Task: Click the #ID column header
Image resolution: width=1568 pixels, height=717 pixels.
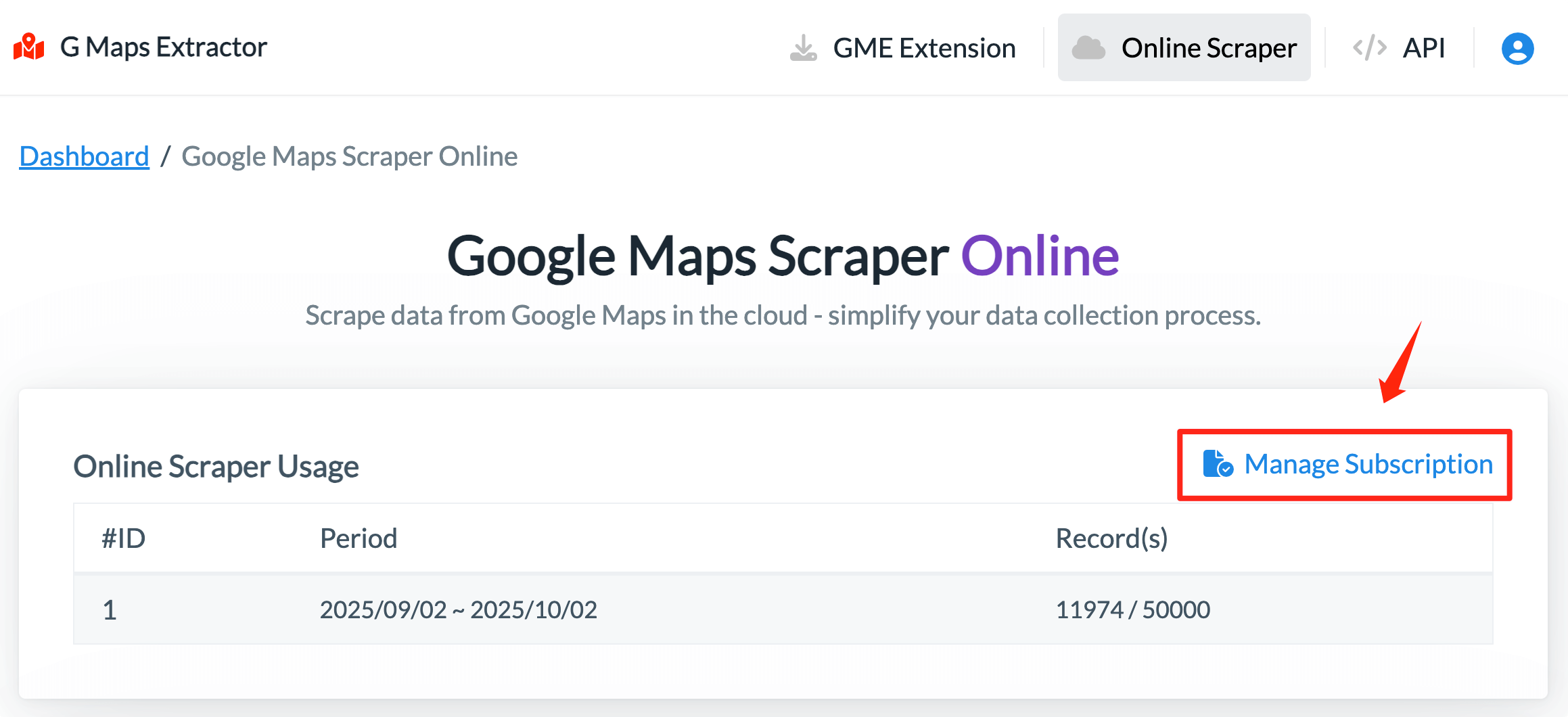Action: click(x=124, y=538)
